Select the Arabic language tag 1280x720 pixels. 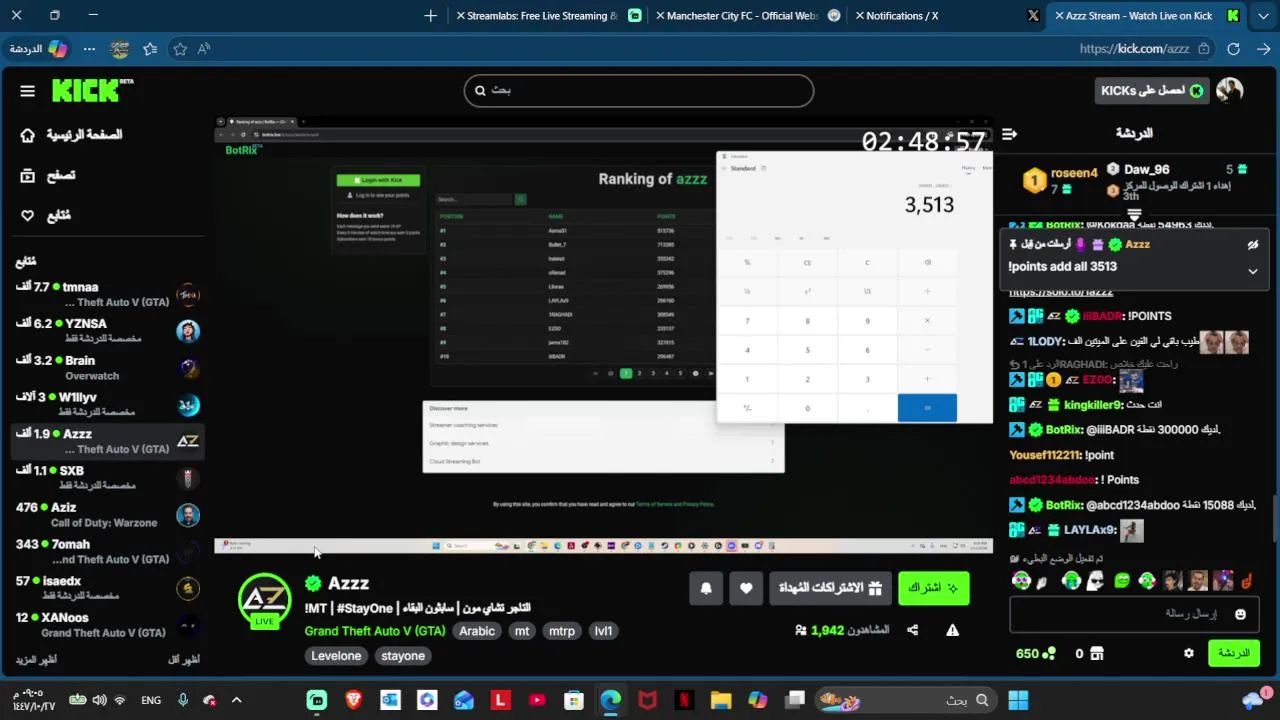pyautogui.click(x=477, y=631)
